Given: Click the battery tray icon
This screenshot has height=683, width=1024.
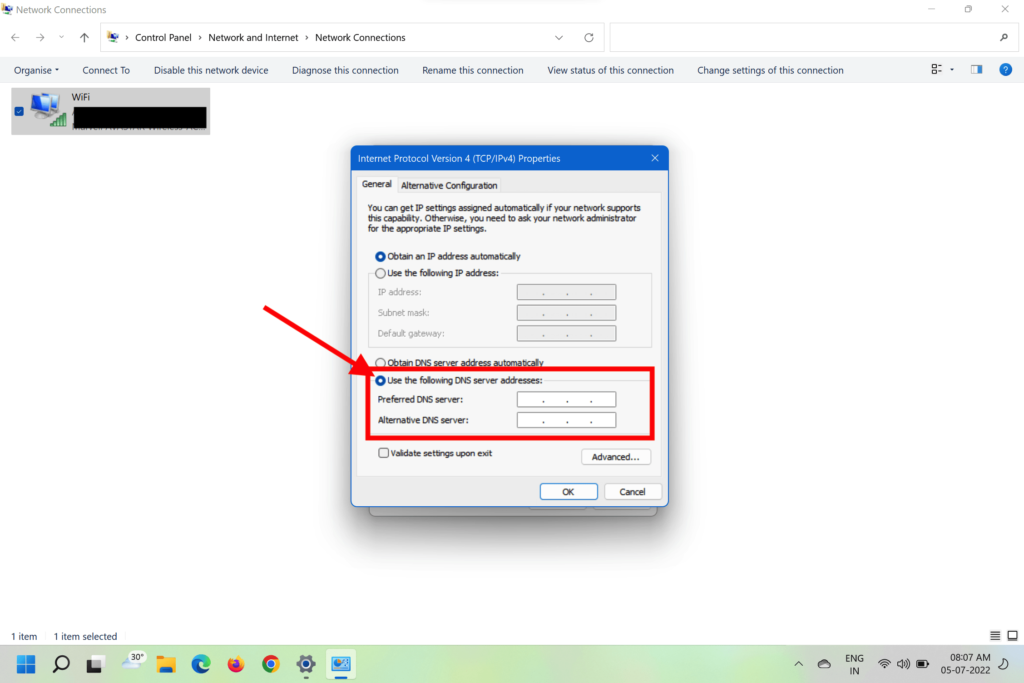Looking at the screenshot, I should coord(922,664).
